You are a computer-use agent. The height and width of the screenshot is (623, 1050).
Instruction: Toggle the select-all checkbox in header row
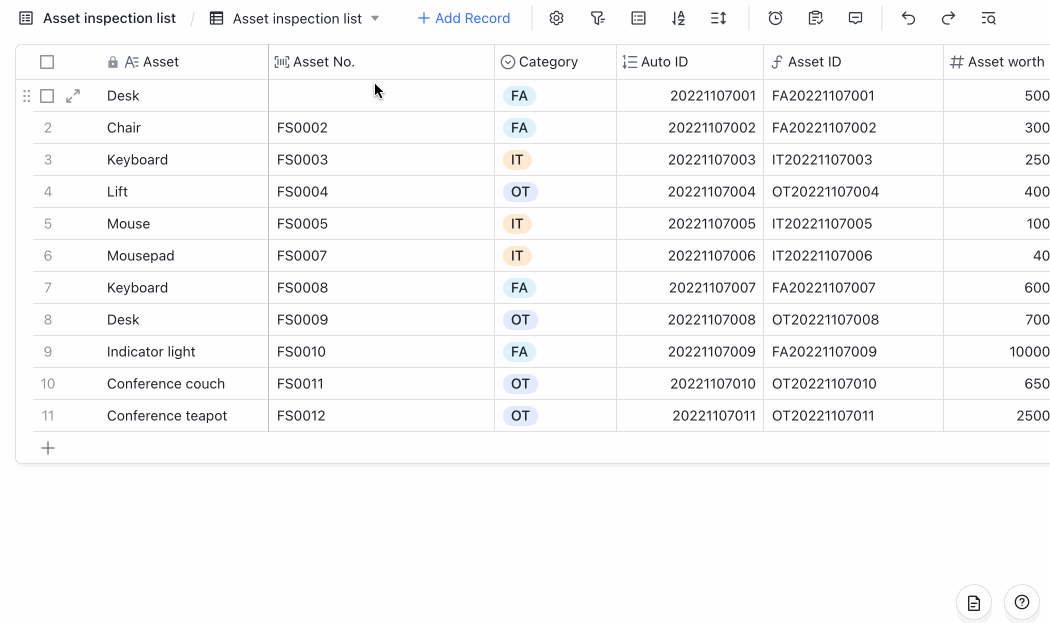[x=47, y=61]
